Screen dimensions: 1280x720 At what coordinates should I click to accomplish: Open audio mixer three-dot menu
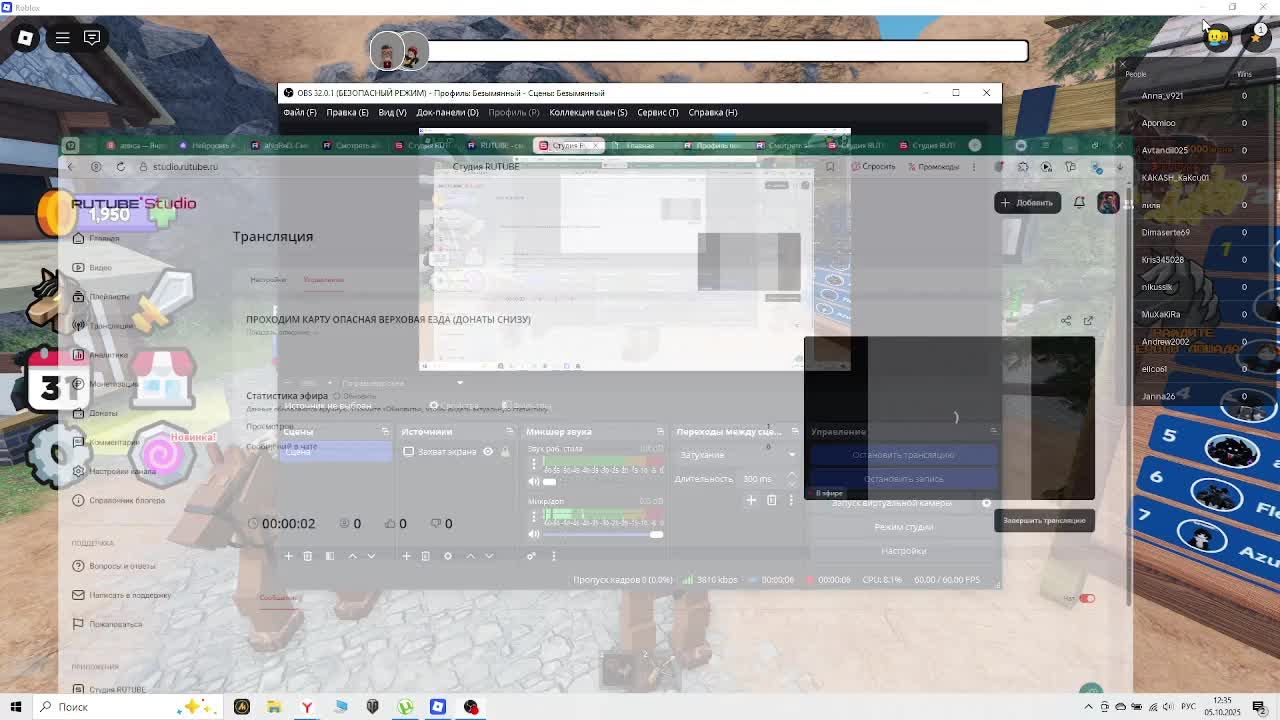tap(553, 556)
